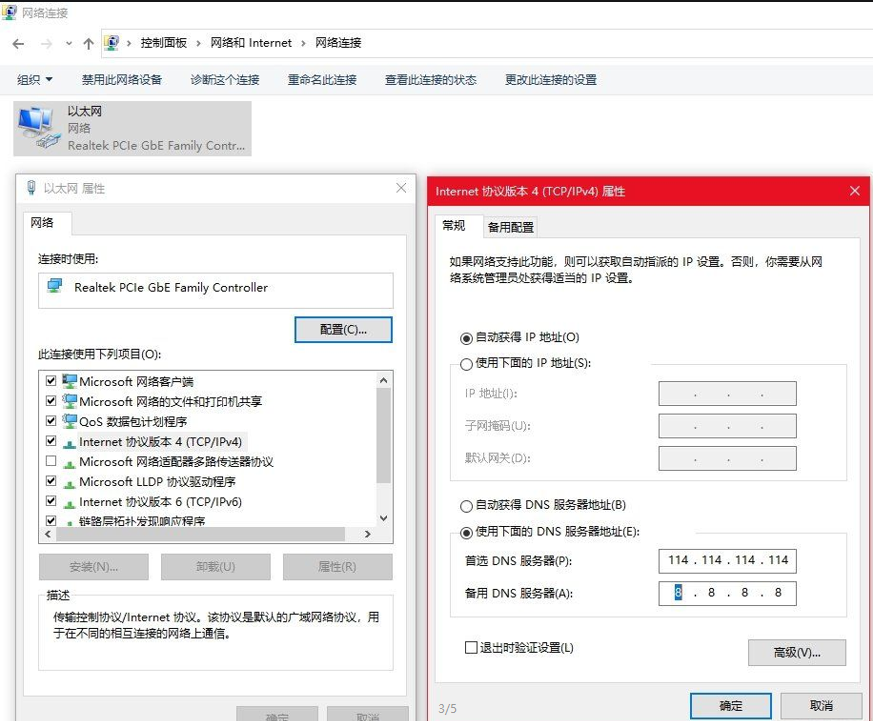Switch to the 备用配置 tab
The width and height of the screenshot is (873, 721).
[x=512, y=226]
